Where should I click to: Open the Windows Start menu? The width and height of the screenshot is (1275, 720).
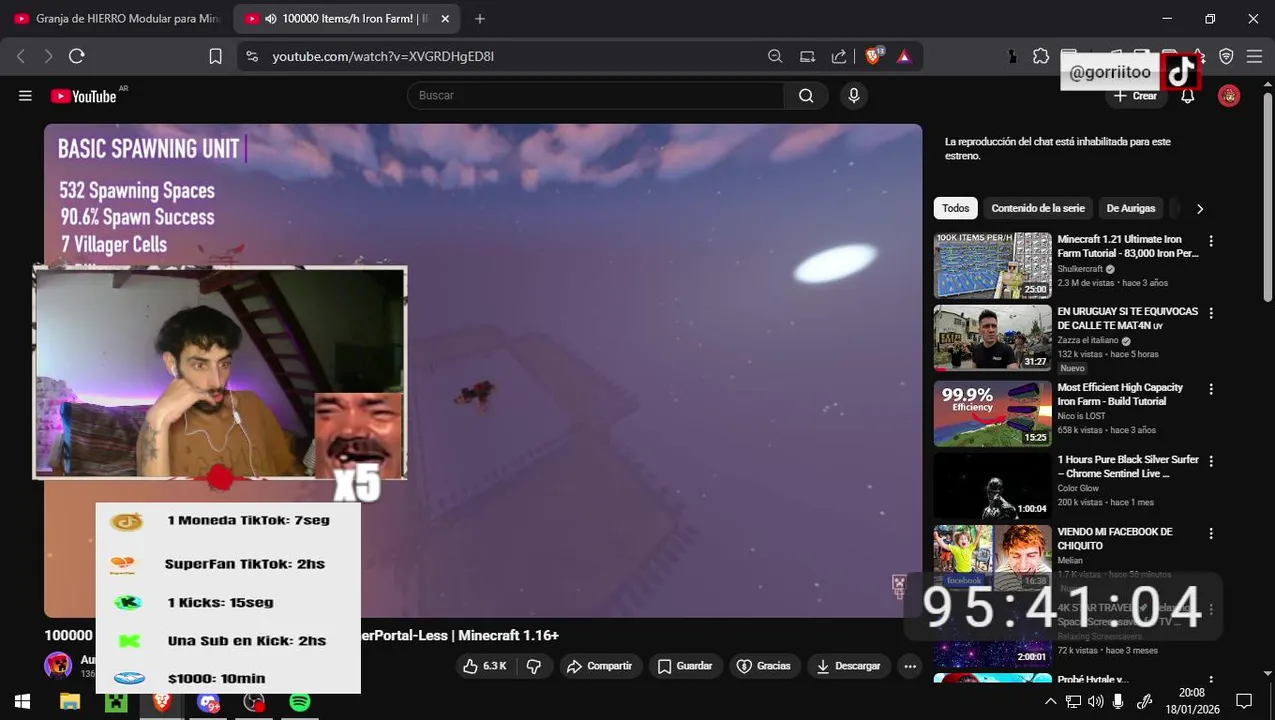(x=22, y=702)
